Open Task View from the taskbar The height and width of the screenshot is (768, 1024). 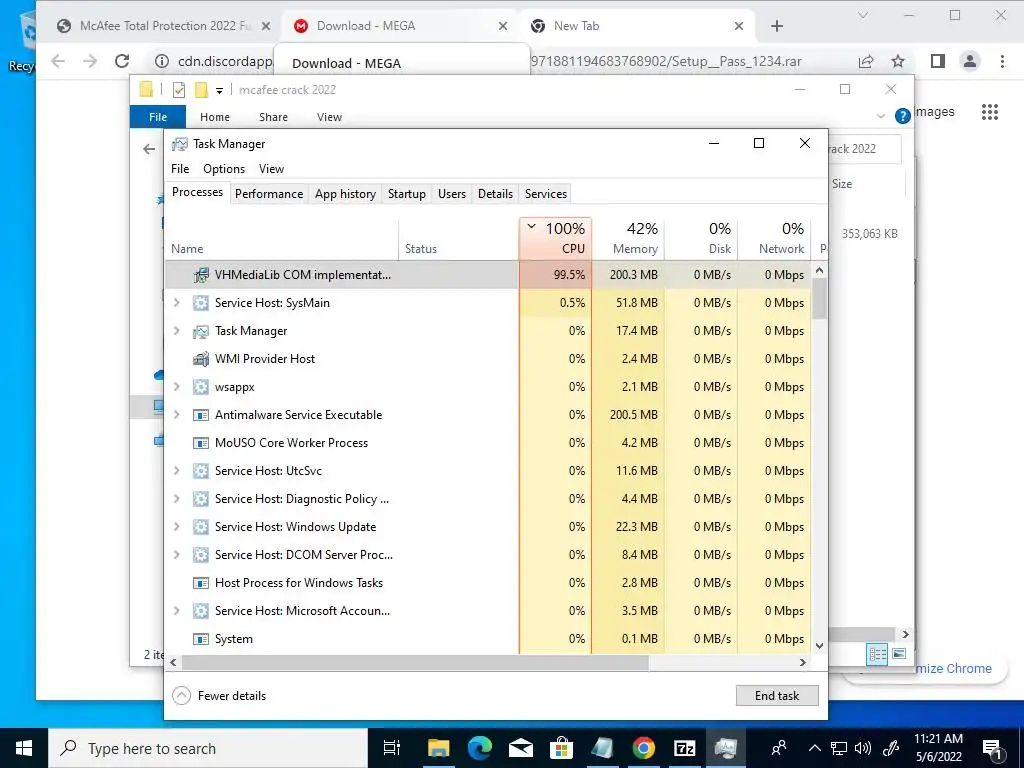pos(391,748)
